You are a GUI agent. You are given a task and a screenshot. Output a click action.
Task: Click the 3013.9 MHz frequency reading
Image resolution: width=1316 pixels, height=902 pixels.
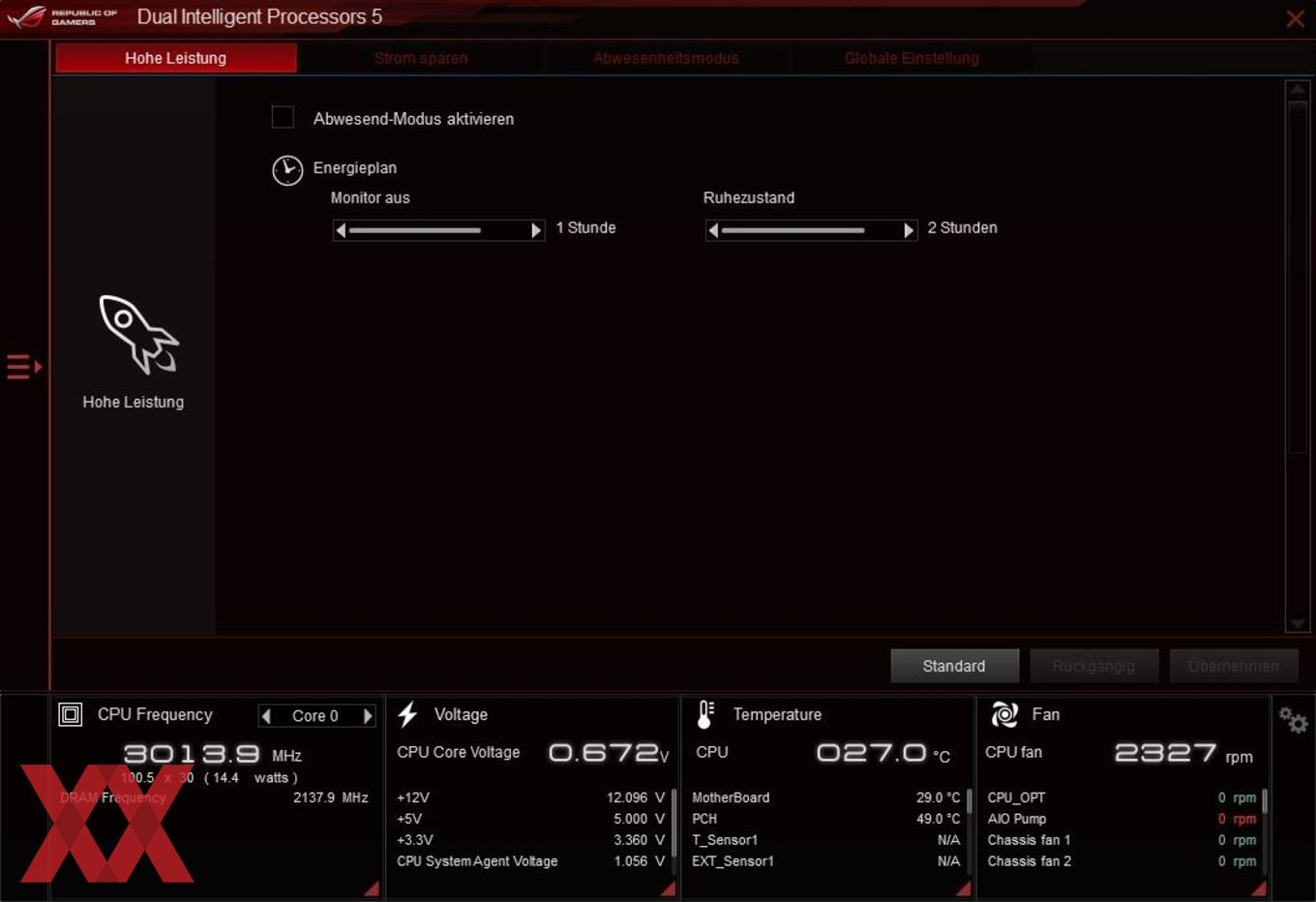click(x=213, y=754)
